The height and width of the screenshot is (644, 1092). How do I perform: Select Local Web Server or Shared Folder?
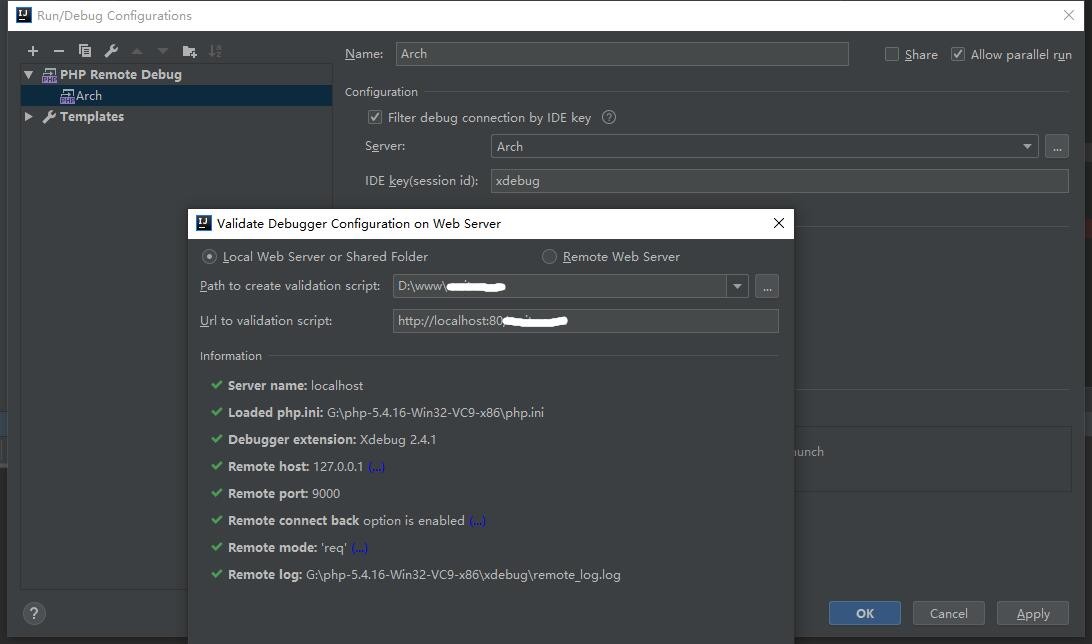click(x=209, y=256)
